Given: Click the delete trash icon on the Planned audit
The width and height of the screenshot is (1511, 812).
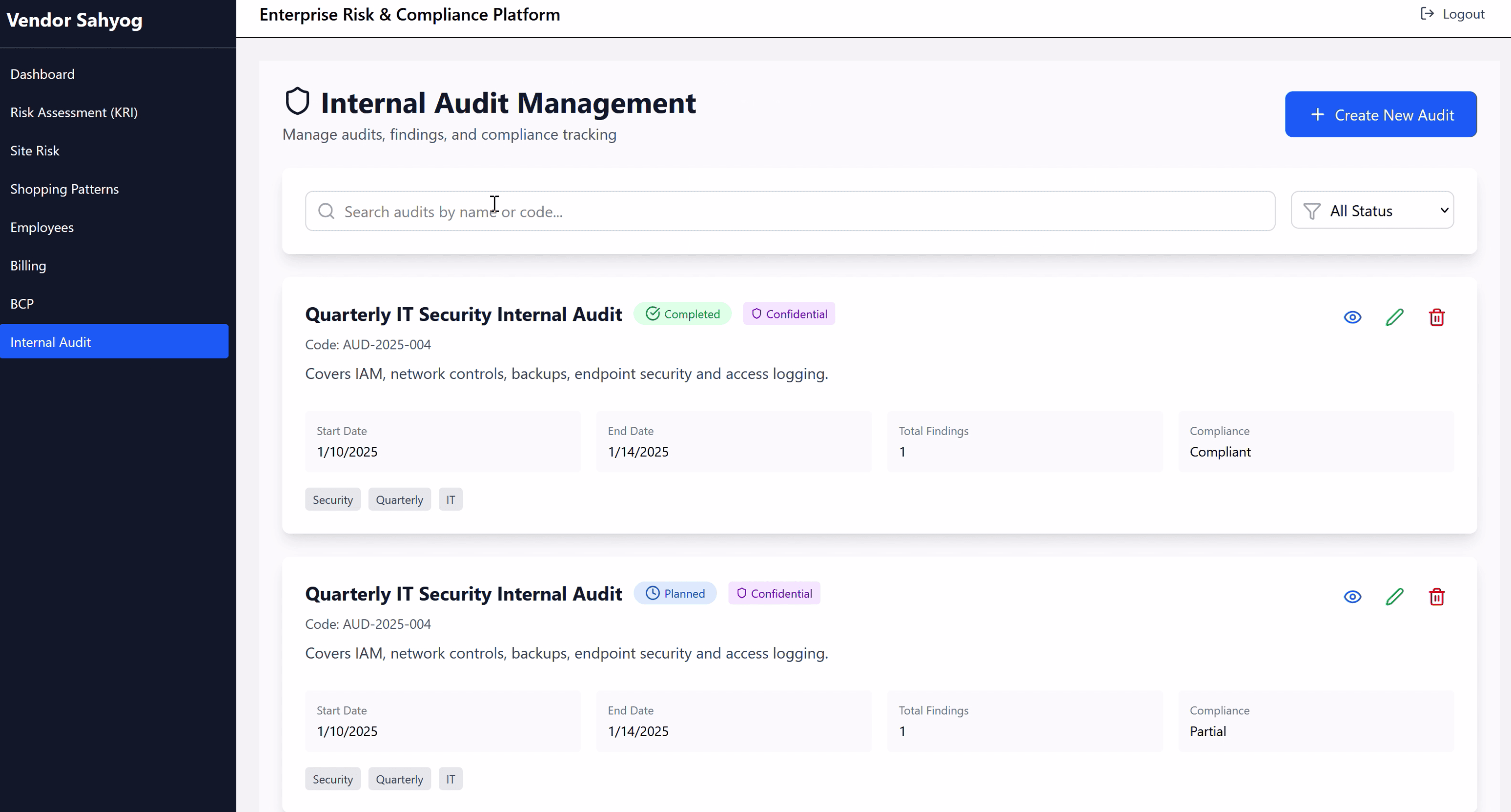Looking at the screenshot, I should pos(1436,596).
